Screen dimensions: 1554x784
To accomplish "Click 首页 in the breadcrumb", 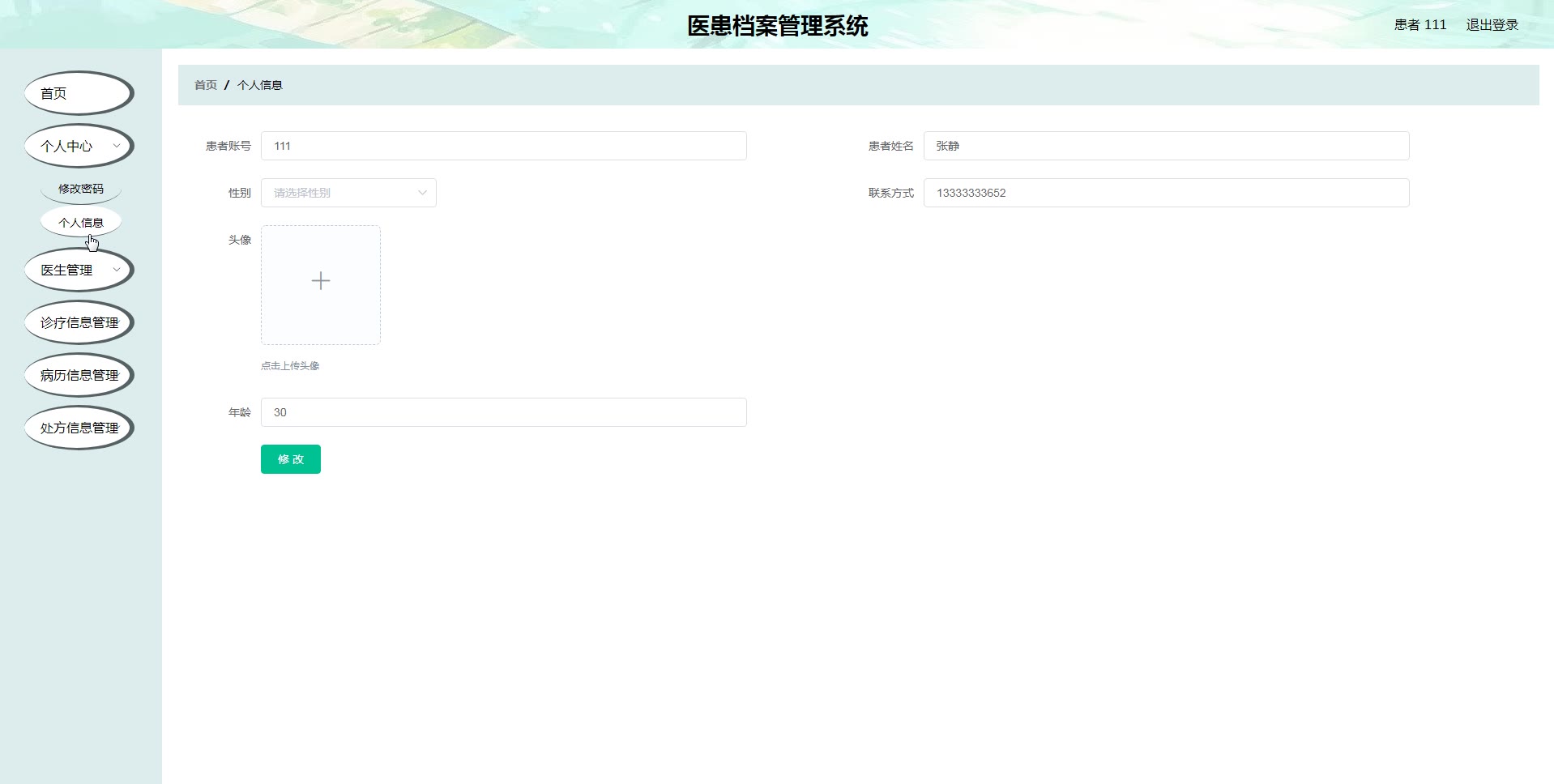I will [206, 85].
